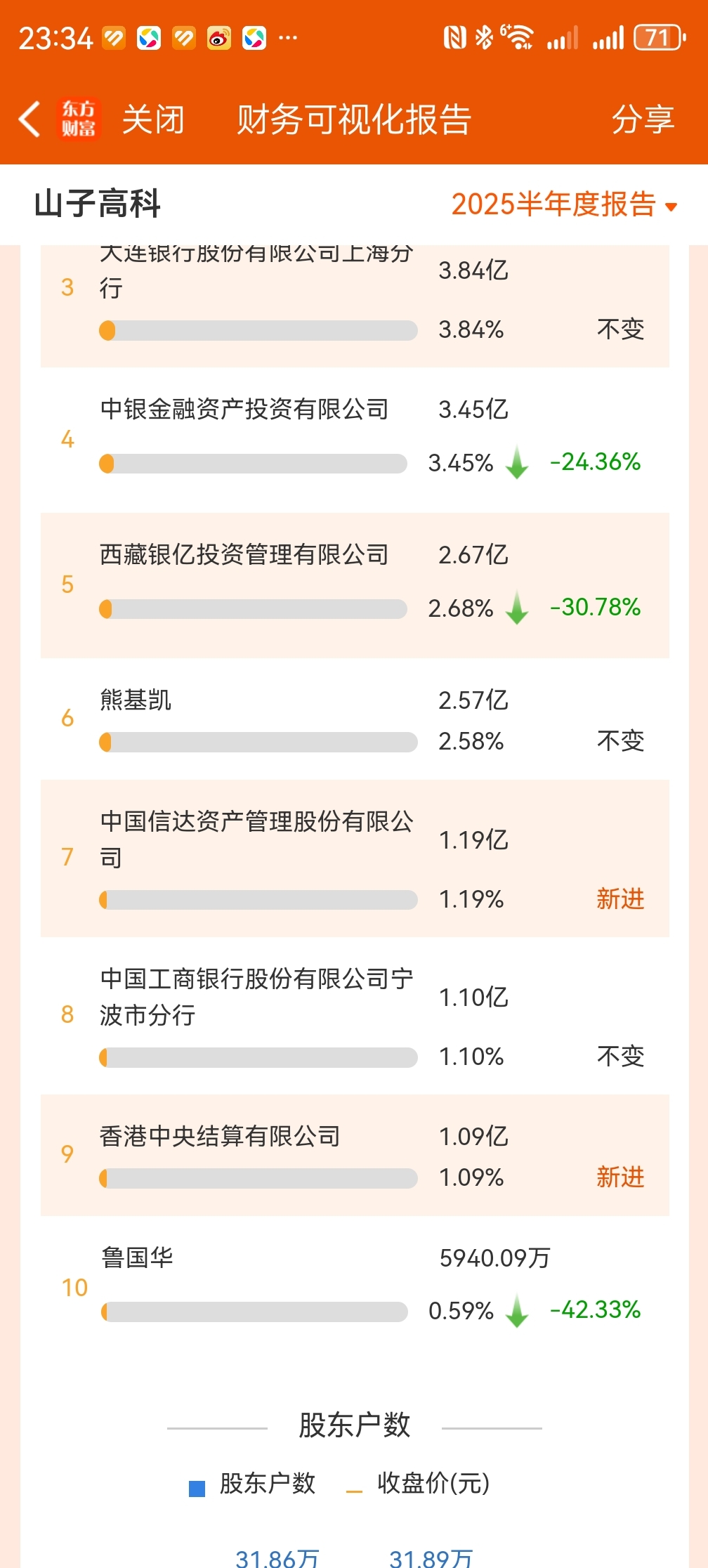Tap the battery indicator in status bar
This screenshot has width=708, height=1568.
pos(659,37)
